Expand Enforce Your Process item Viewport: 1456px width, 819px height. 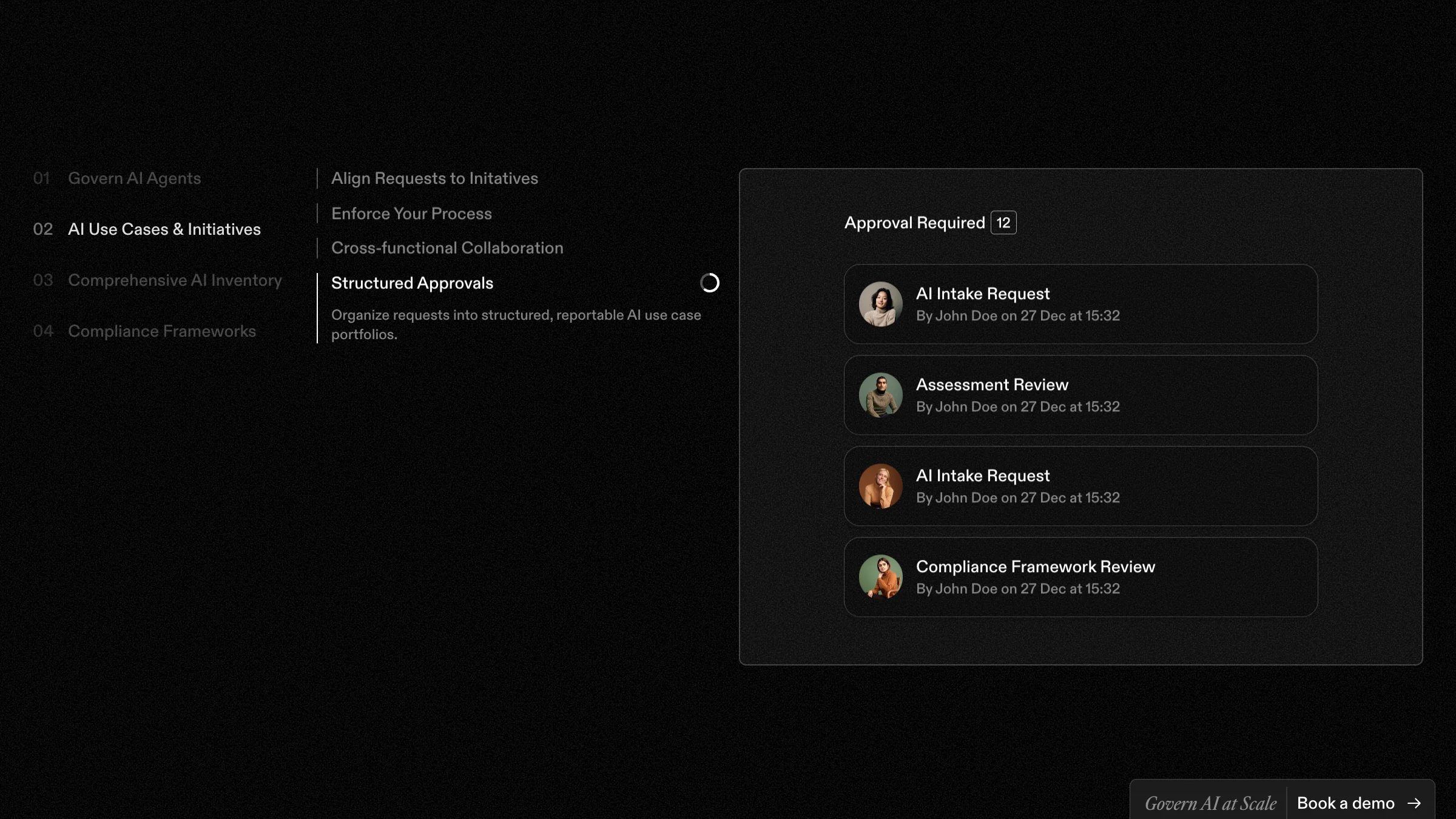click(x=411, y=214)
